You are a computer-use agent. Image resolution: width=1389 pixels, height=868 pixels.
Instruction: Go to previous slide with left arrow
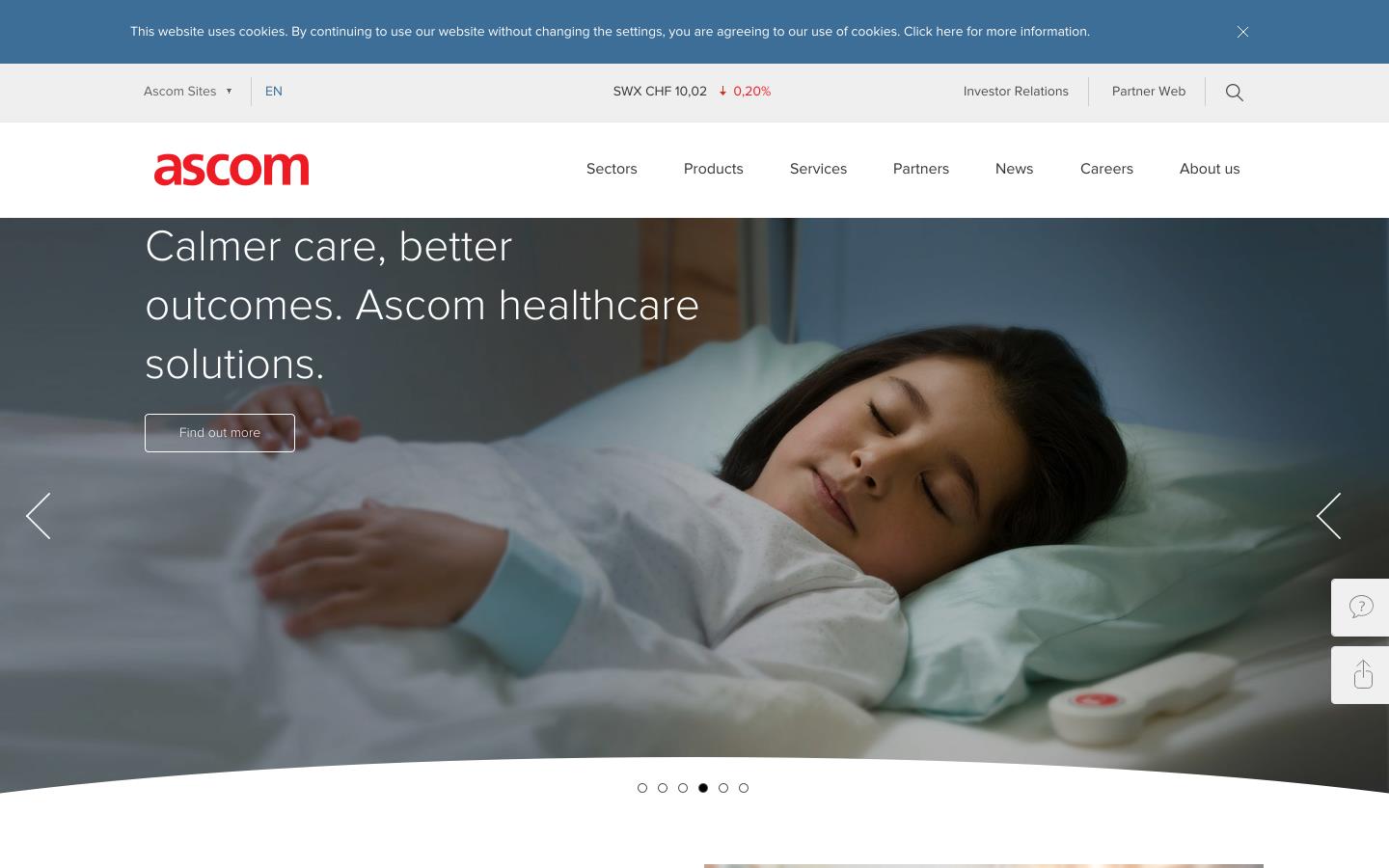click(x=39, y=516)
